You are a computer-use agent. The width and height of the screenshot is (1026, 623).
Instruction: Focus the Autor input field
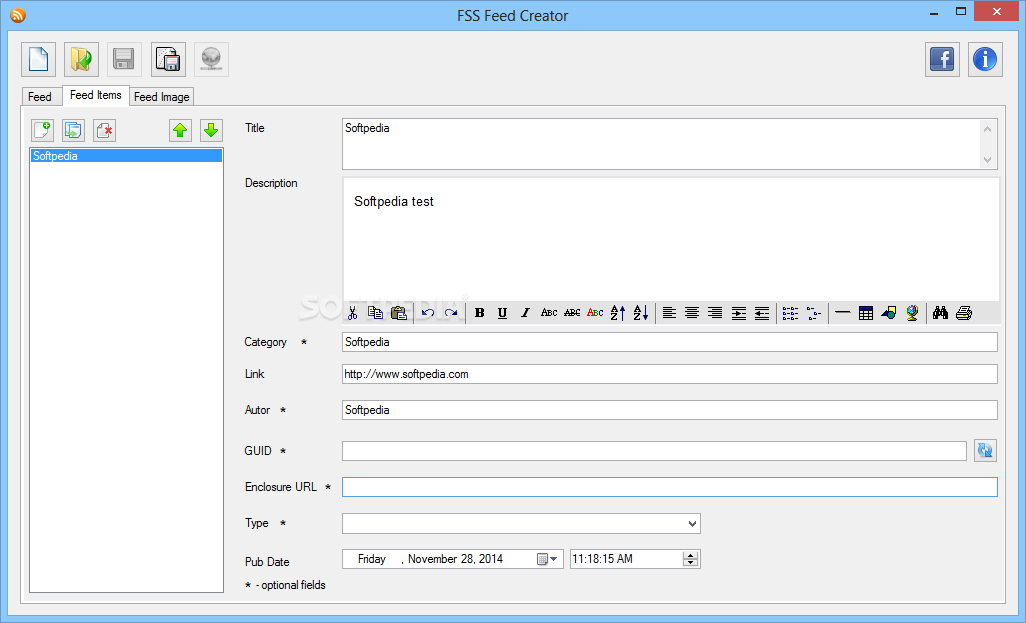tap(670, 410)
